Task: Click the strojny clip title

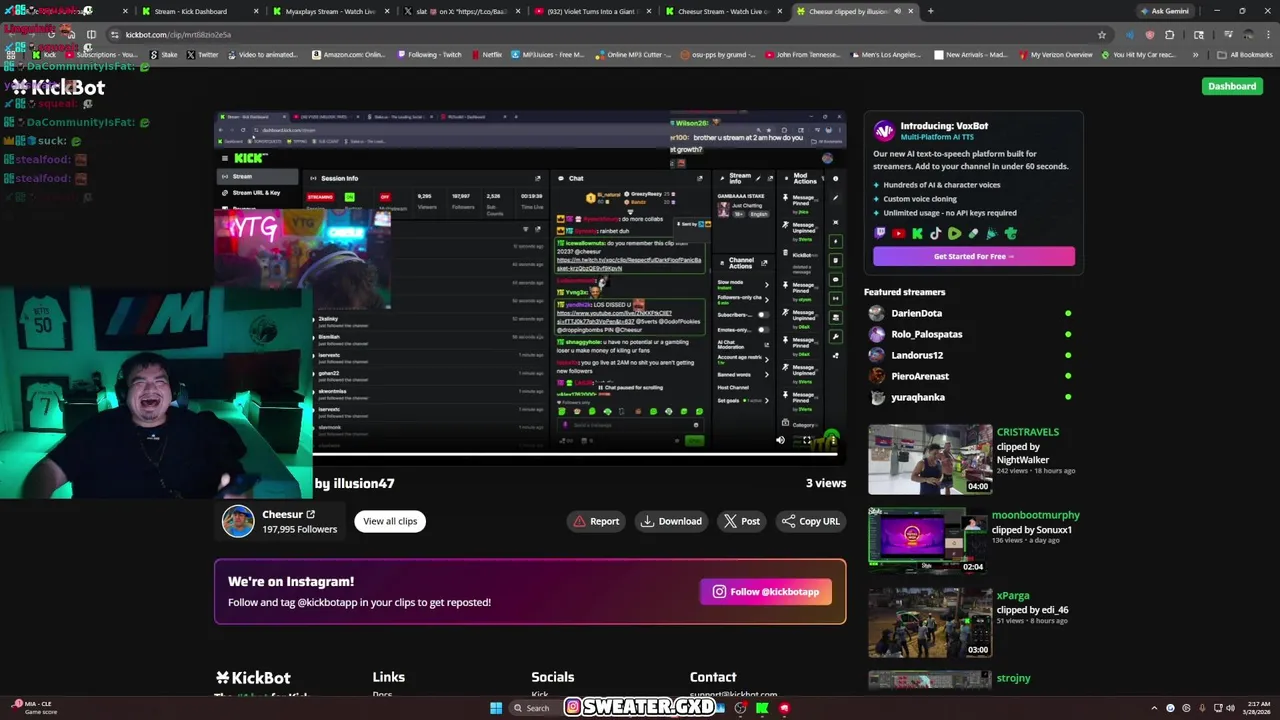Action: pyautogui.click(x=1013, y=678)
